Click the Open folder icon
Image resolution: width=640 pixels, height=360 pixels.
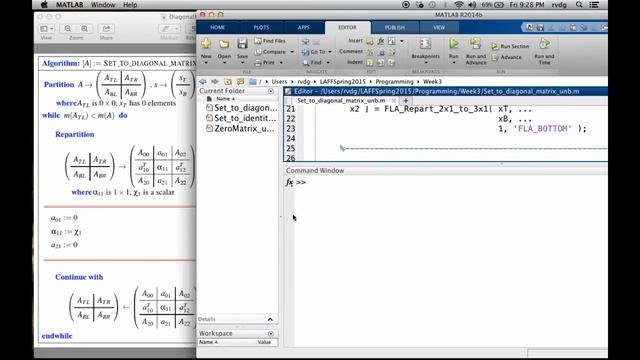click(224, 44)
